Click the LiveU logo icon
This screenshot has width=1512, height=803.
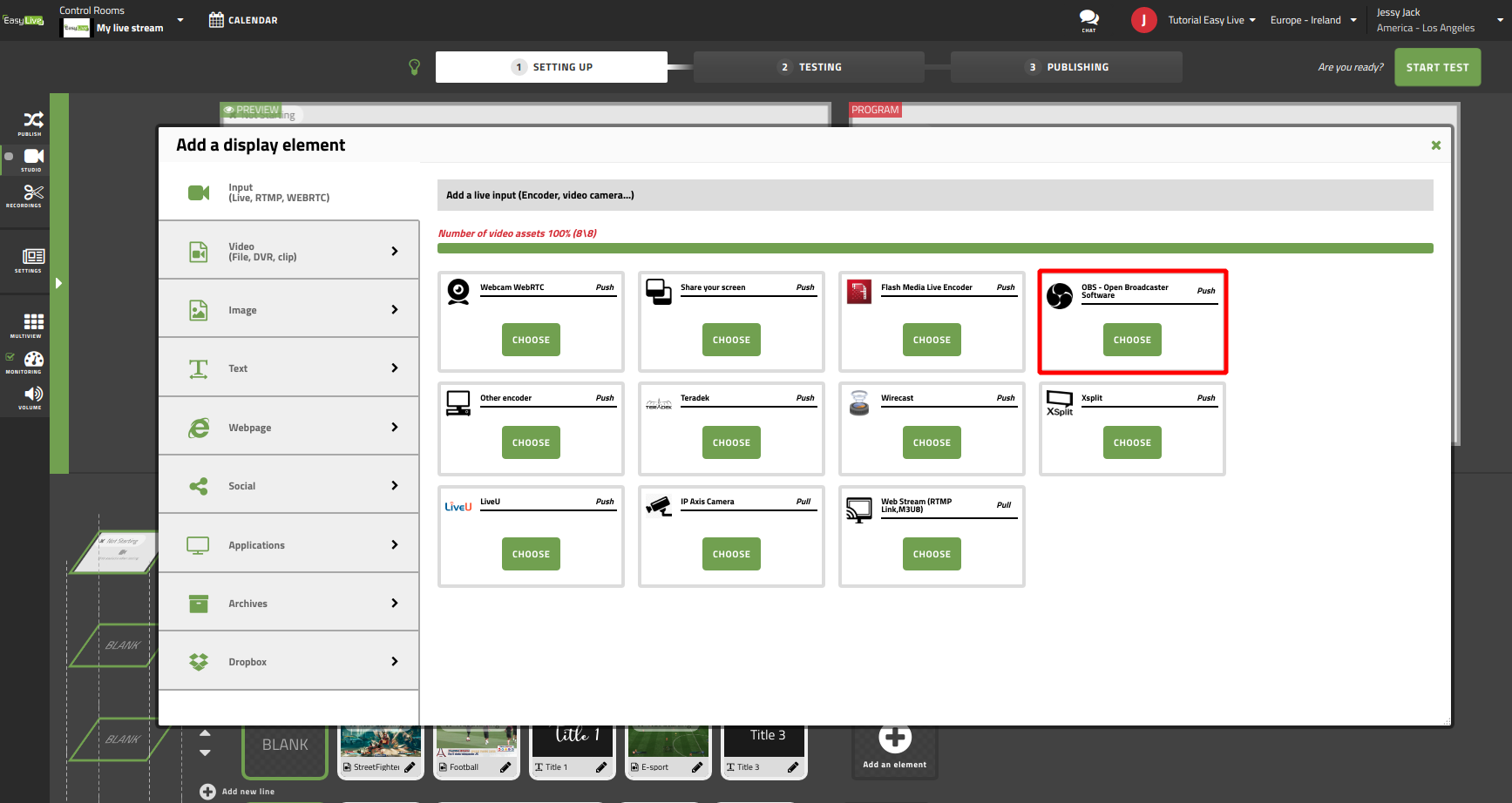(458, 506)
